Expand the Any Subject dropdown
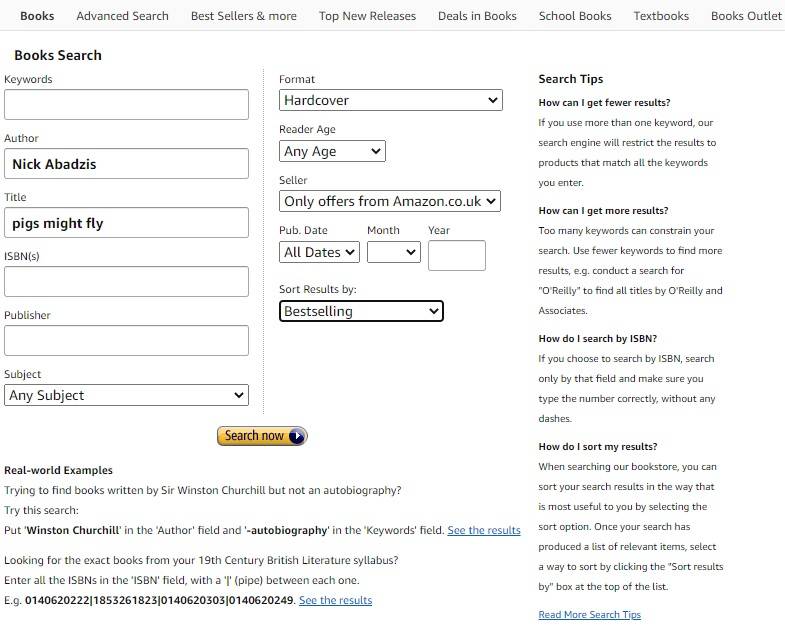This screenshot has width=785, height=637. click(126, 395)
